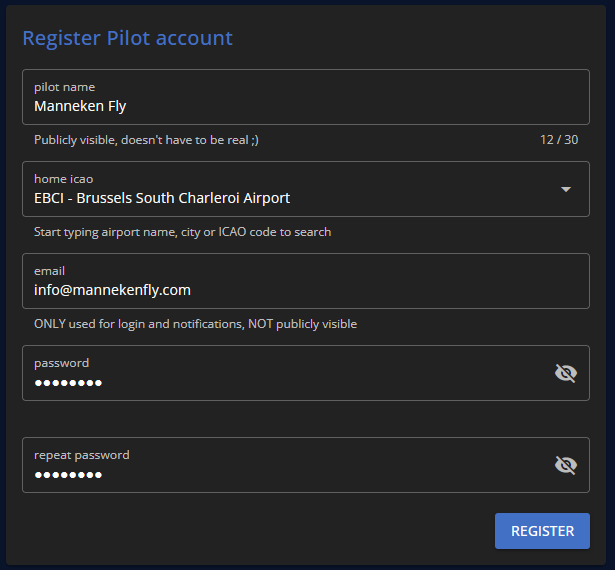Click the "Publicly visible" hint text
Viewport: 615px width, 570px height.
[x=146, y=140]
